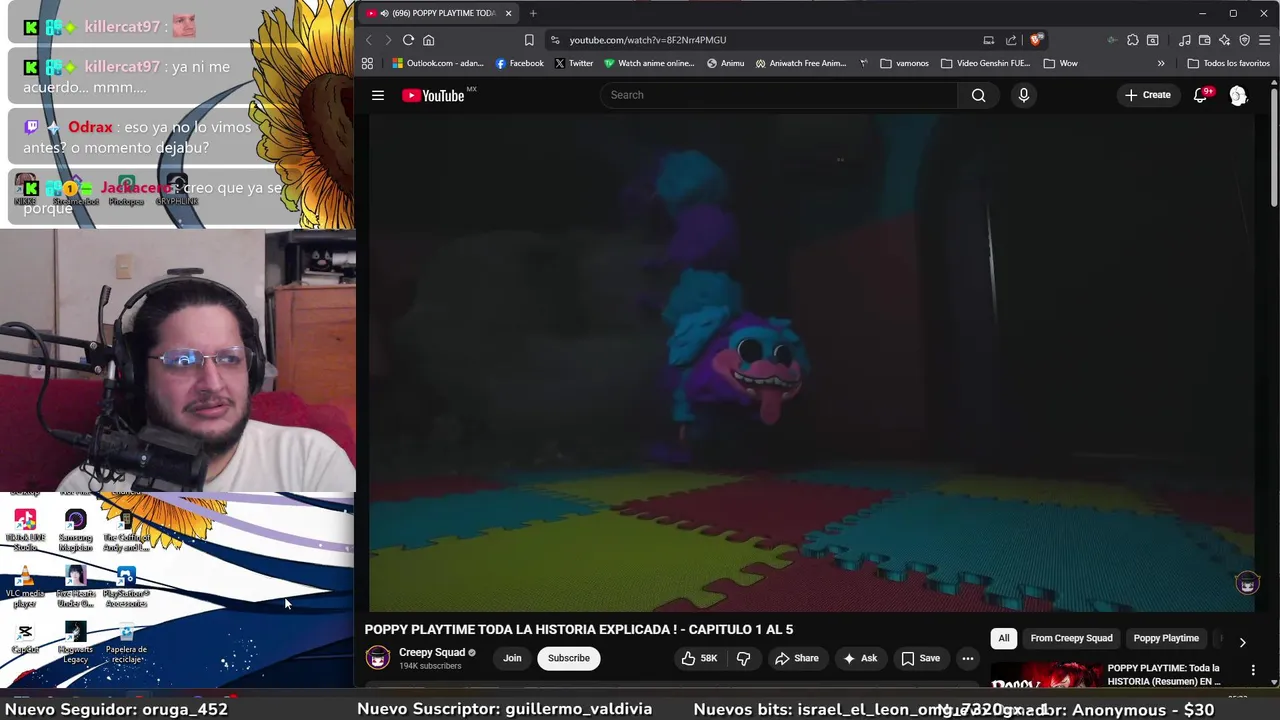This screenshot has width=1280, height=720.
Task: Focus the YouTube search input field
Action: pyautogui.click(x=780, y=95)
